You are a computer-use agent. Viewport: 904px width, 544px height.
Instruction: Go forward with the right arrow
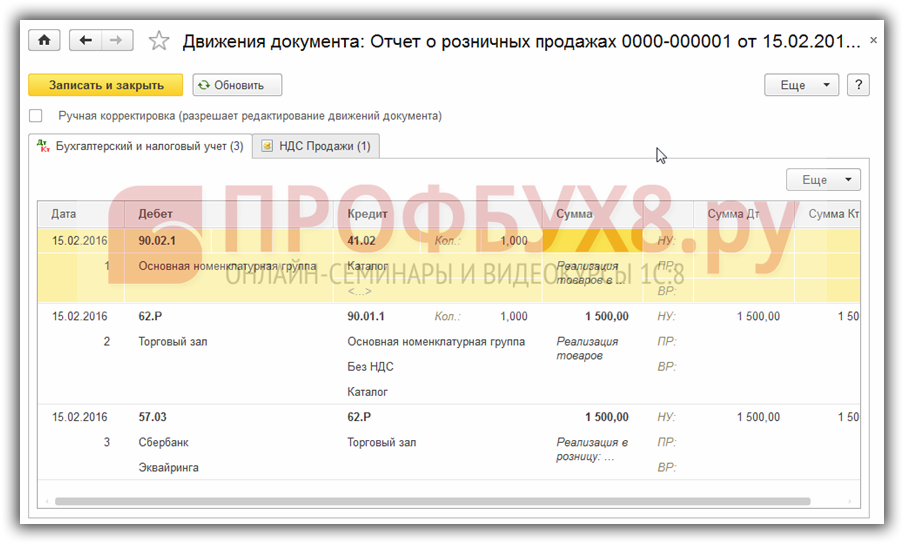tap(116, 40)
